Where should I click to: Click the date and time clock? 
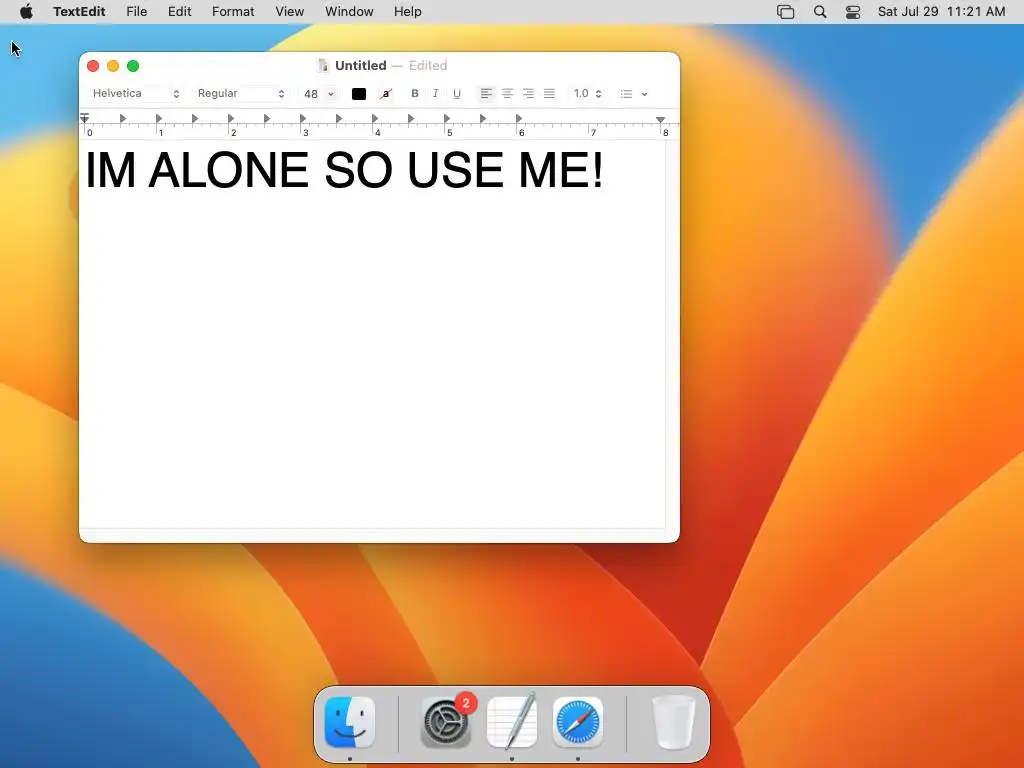point(941,12)
